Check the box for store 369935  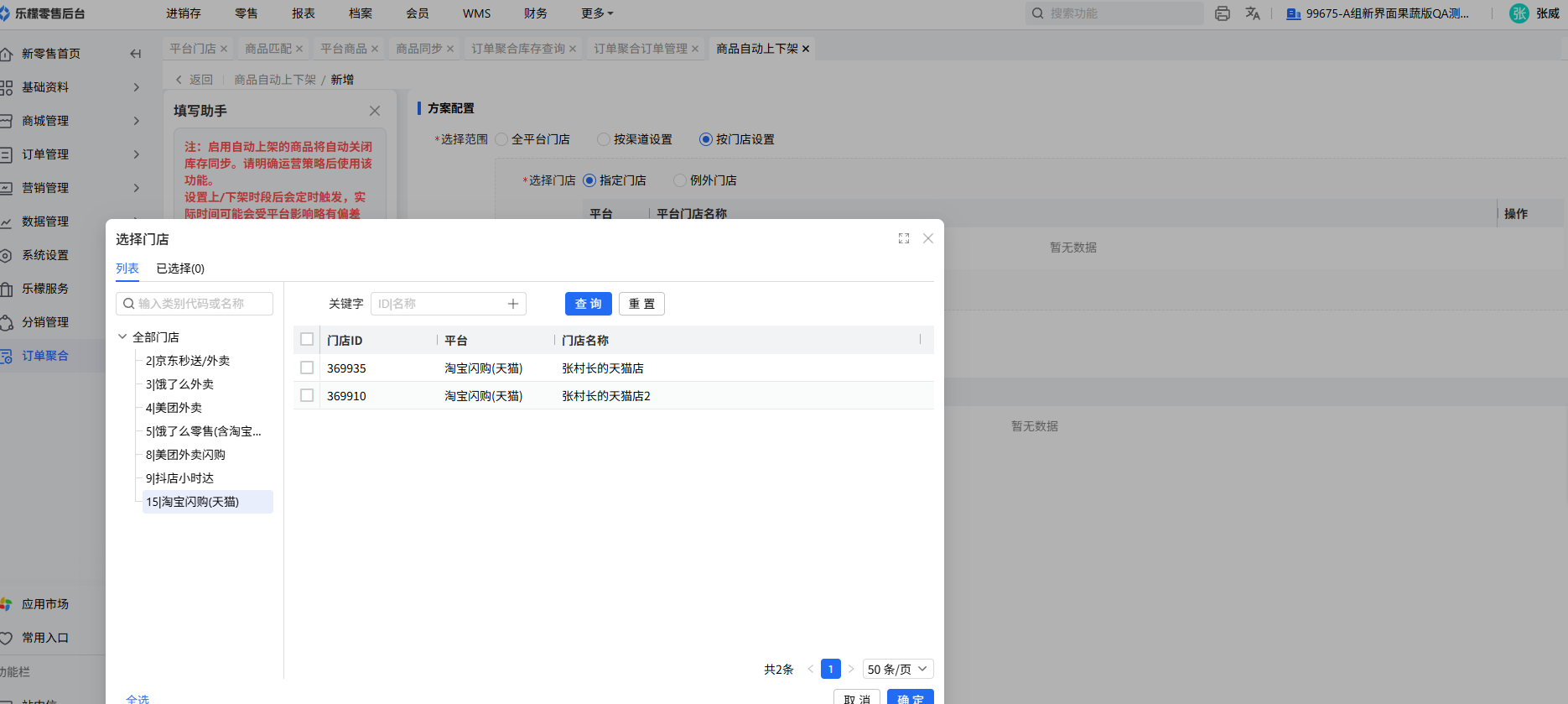[x=307, y=368]
